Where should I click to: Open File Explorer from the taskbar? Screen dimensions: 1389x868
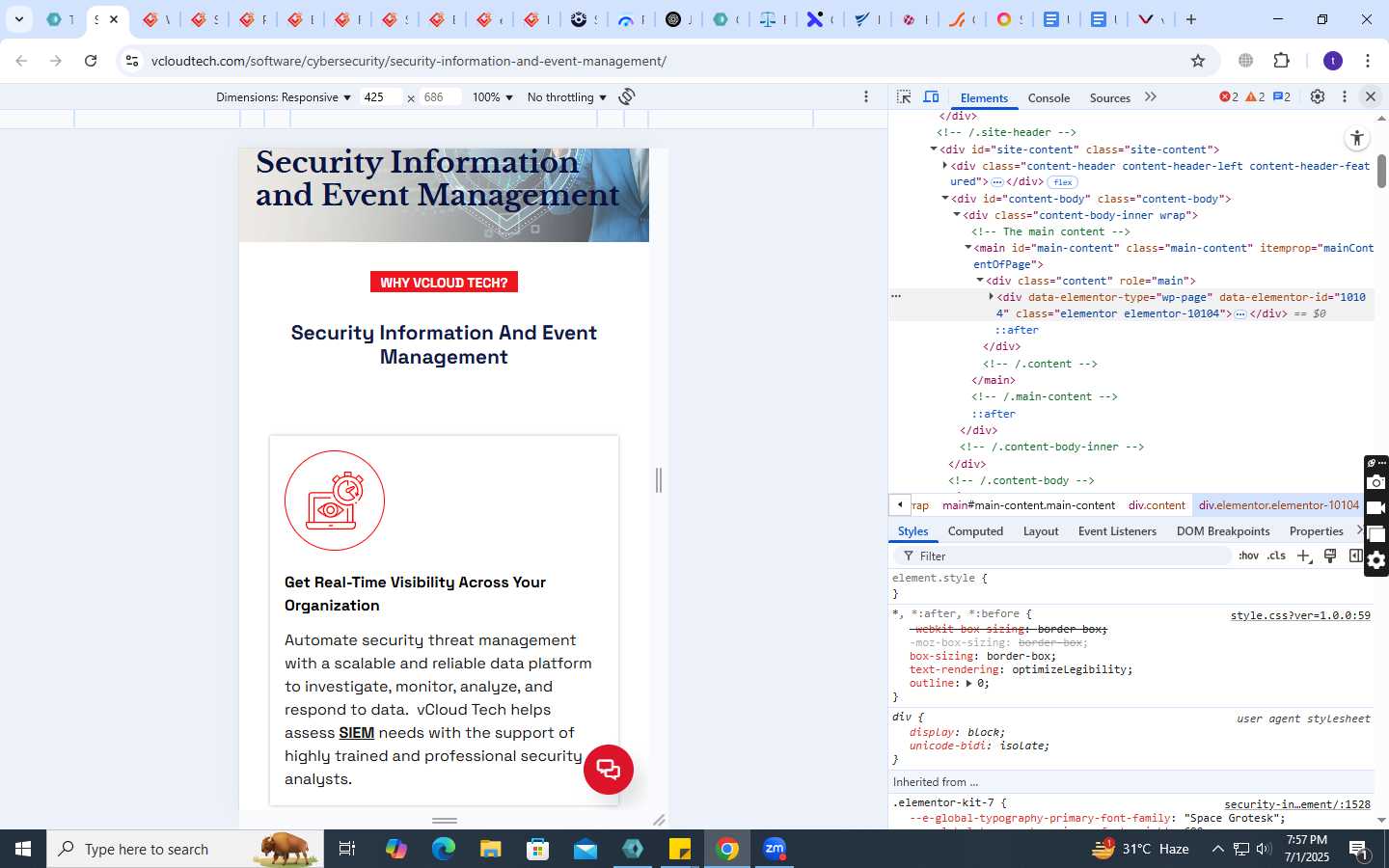pyautogui.click(x=491, y=849)
